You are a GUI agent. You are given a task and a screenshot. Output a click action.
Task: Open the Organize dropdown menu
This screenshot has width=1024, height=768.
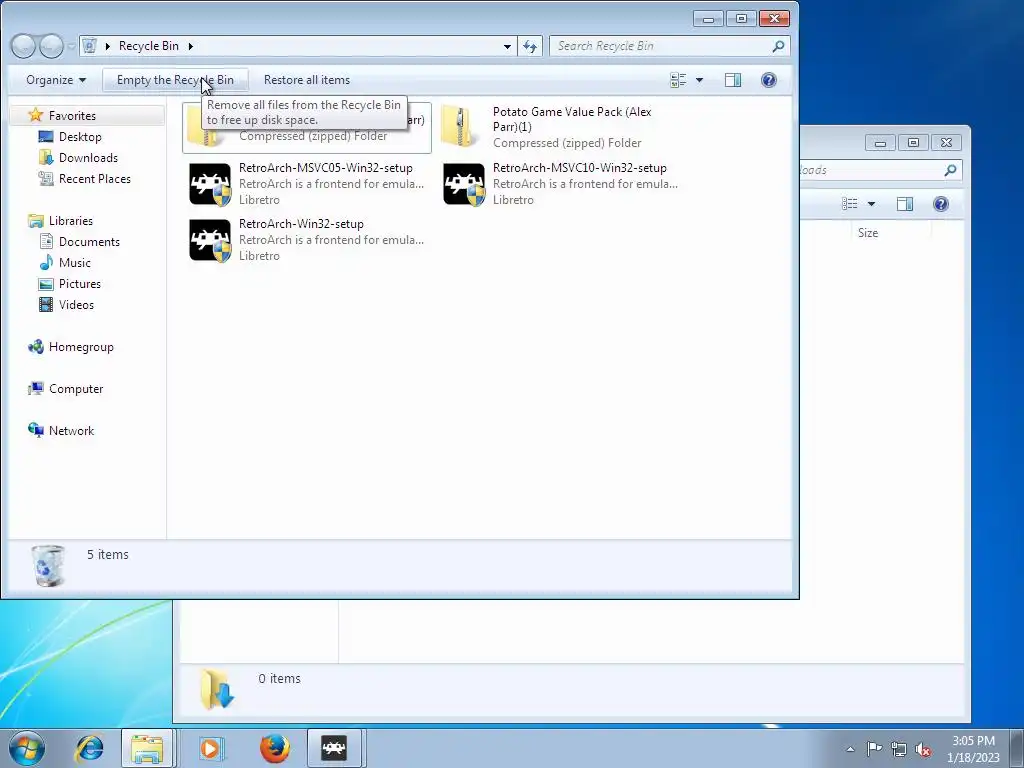point(56,80)
